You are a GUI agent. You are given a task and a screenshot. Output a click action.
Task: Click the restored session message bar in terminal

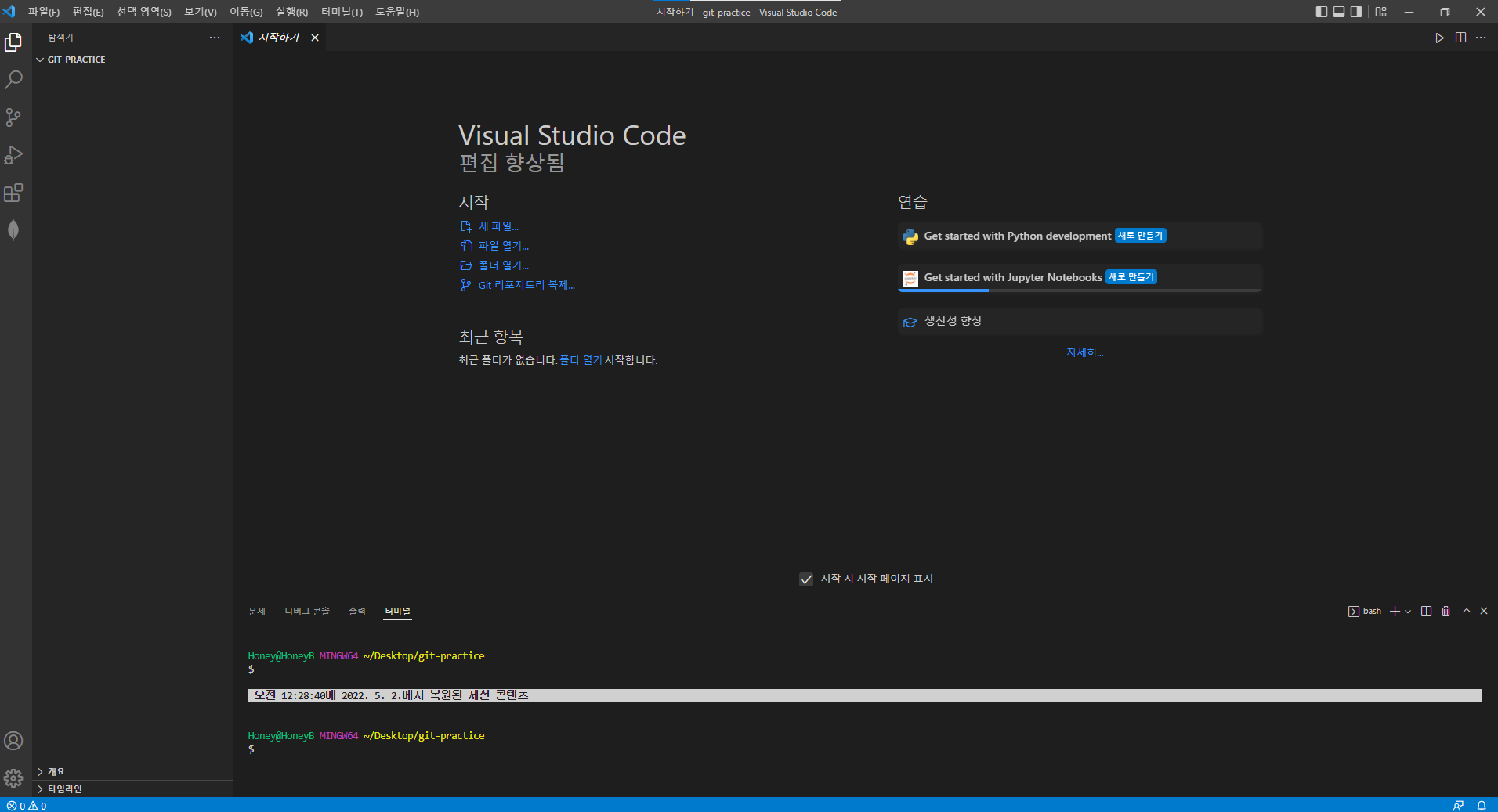point(865,695)
